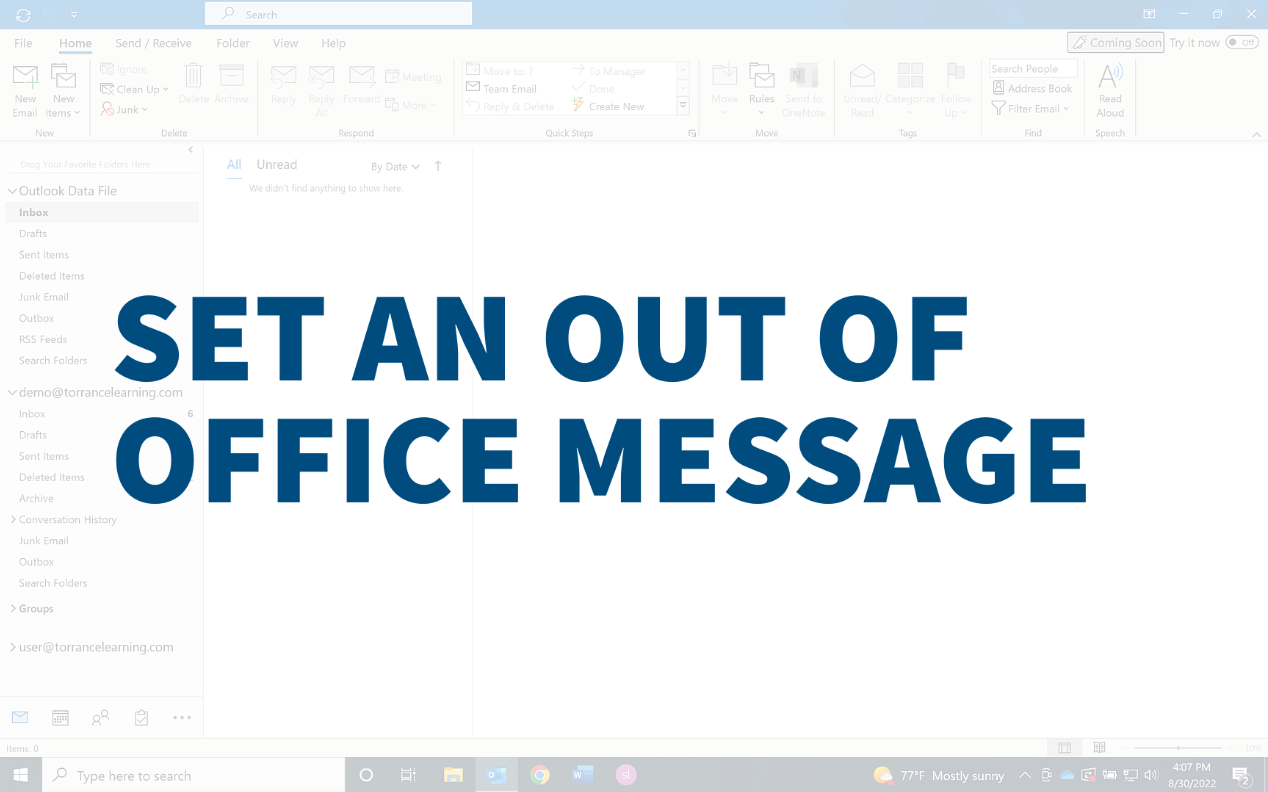
Task: Click the Ignore conversation button
Action: (x=124, y=69)
